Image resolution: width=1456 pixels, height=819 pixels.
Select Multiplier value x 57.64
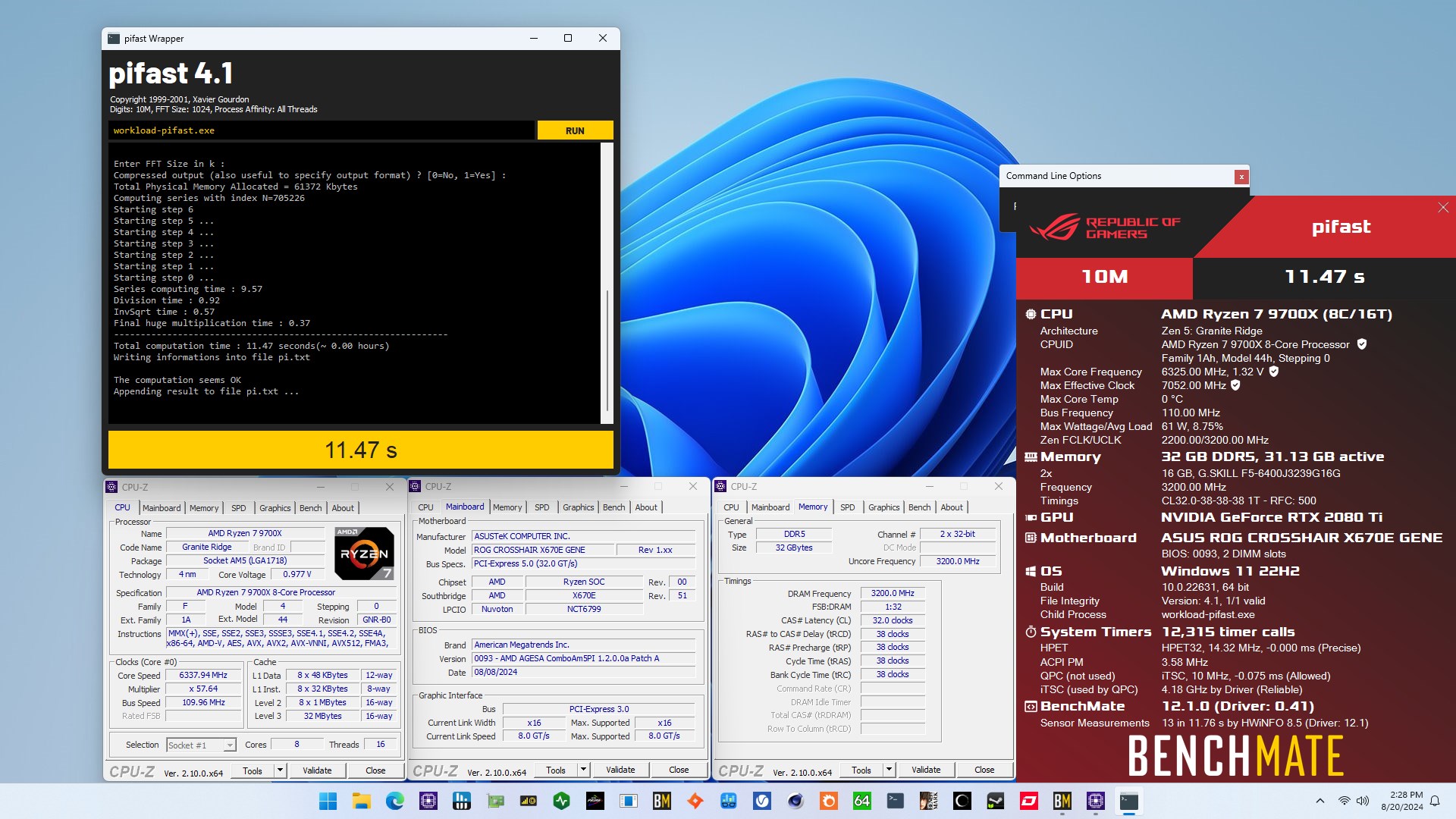point(203,689)
